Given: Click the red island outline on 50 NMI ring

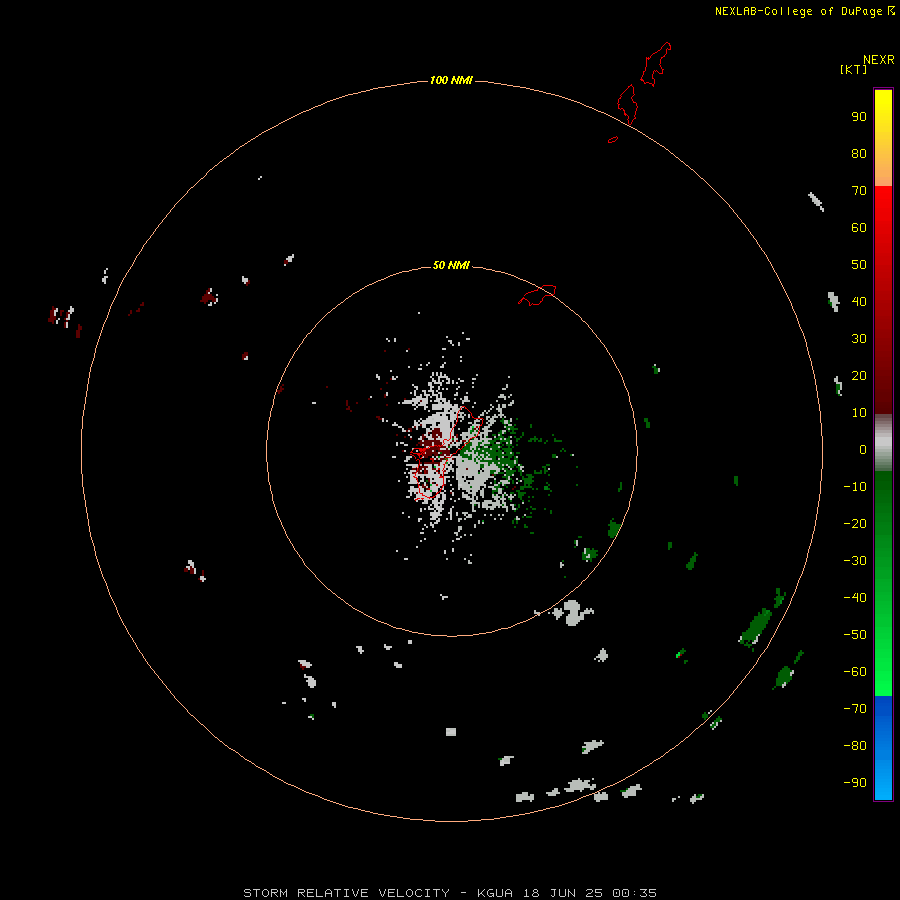Looking at the screenshot, I should coord(537,295).
